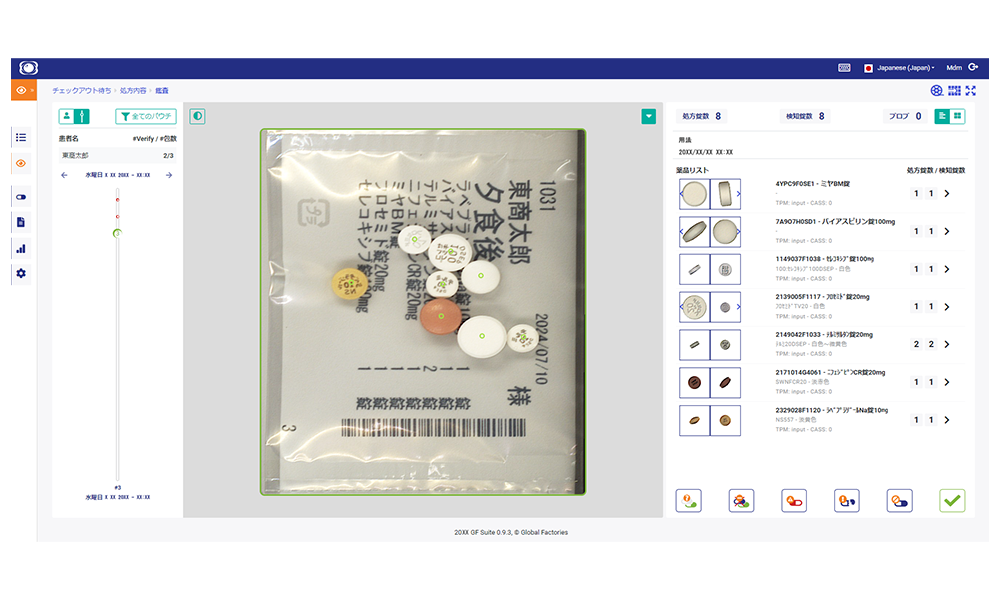1000x600 pixels.
Task: Click the help lifebuoy icon
Action: (x=936, y=91)
